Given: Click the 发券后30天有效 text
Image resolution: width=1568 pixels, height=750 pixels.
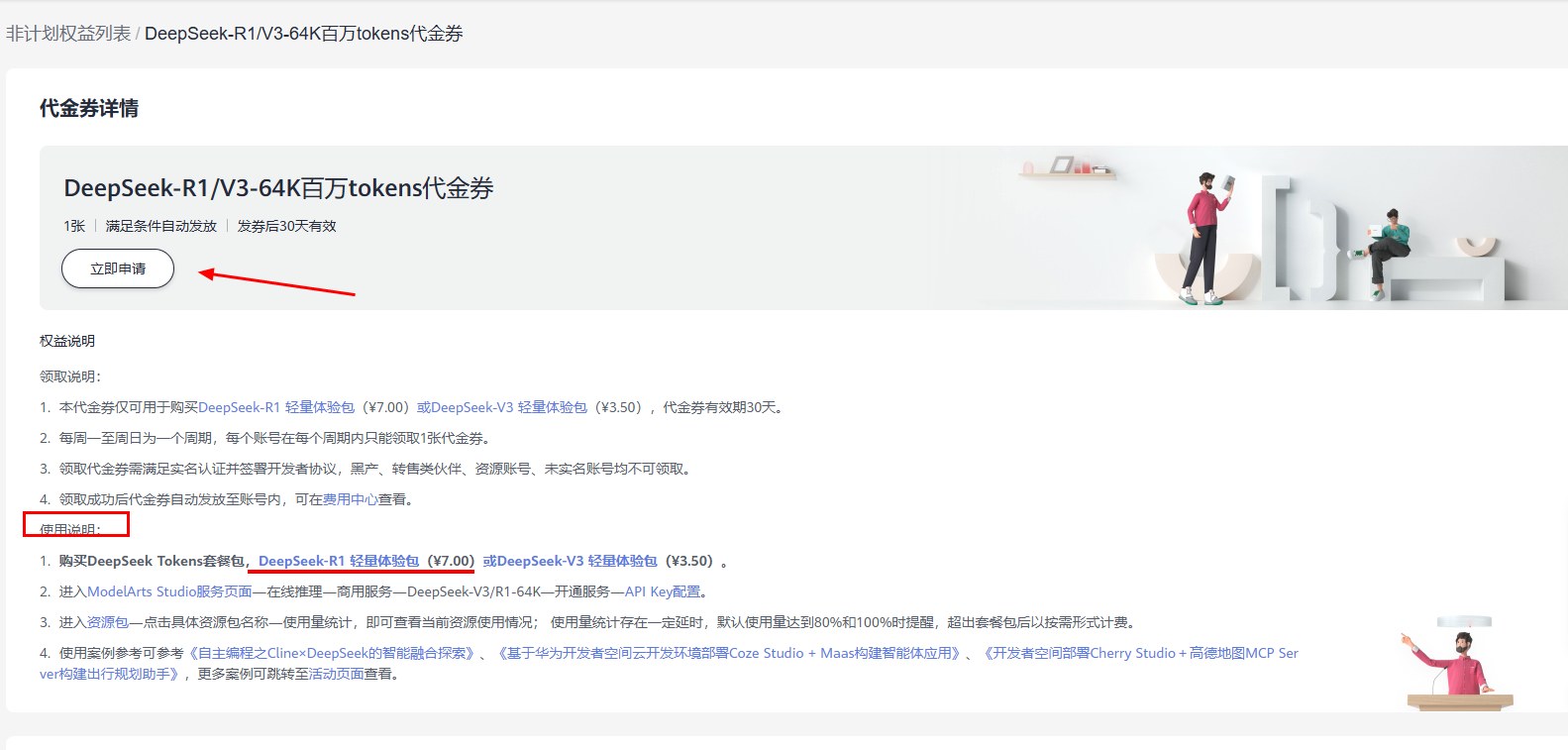Looking at the screenshot, I should [x=287, y=226].
